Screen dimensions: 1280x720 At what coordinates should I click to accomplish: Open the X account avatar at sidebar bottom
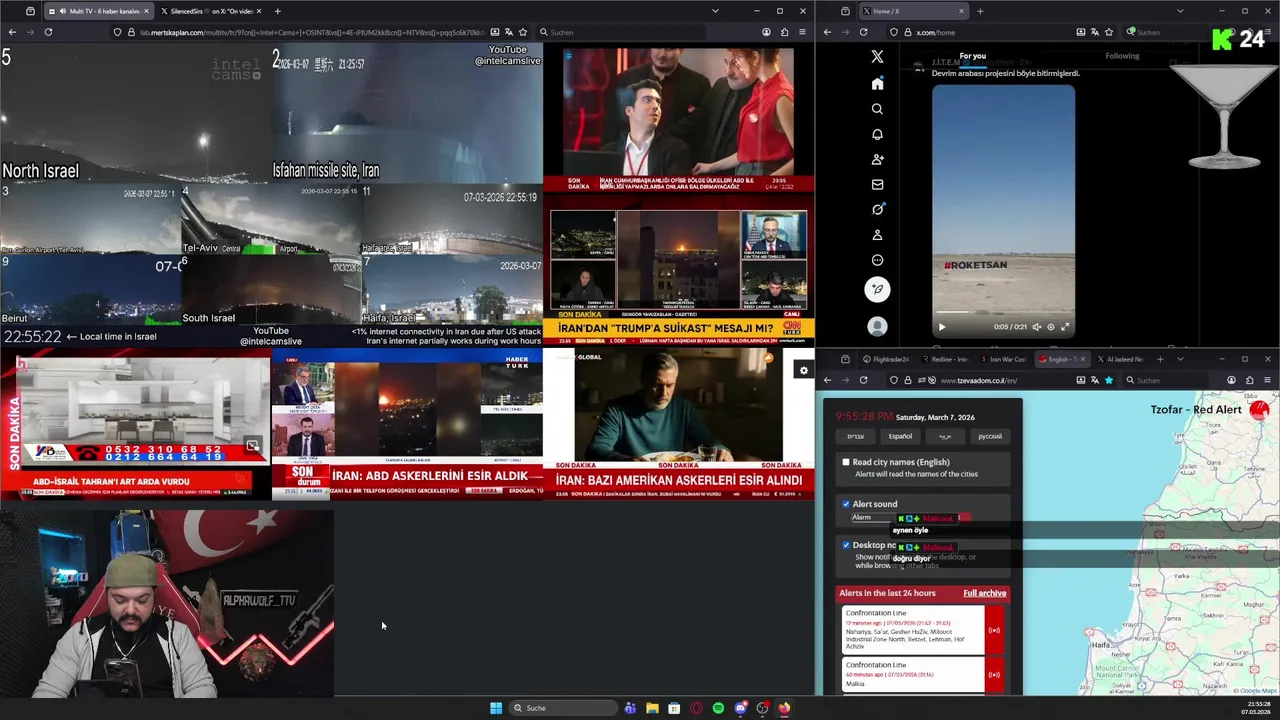877,326
